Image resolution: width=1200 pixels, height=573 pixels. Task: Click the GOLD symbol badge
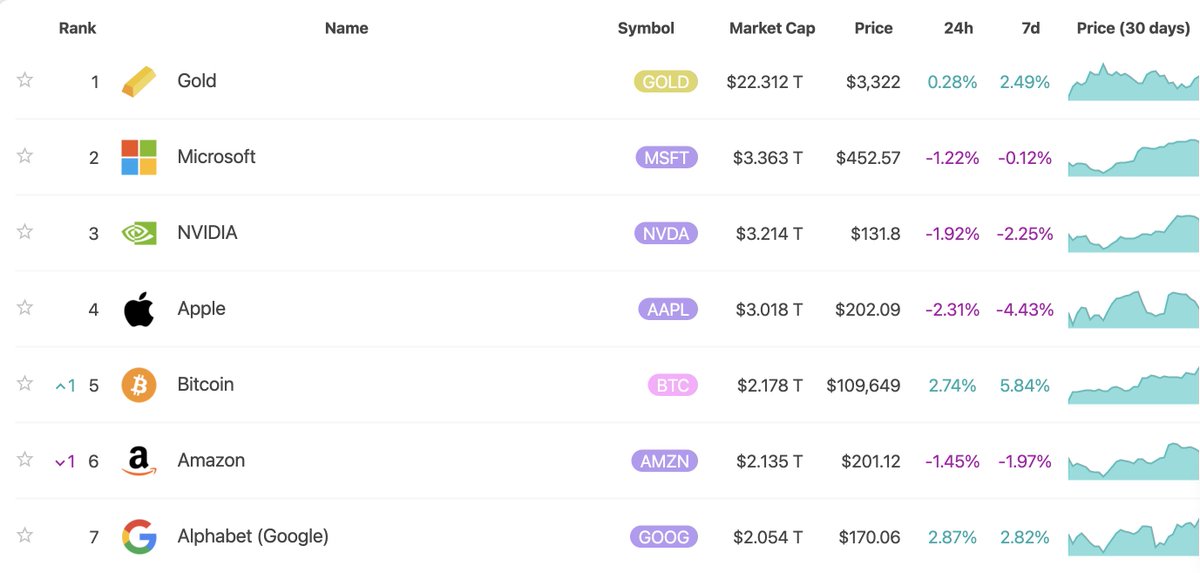666,82
